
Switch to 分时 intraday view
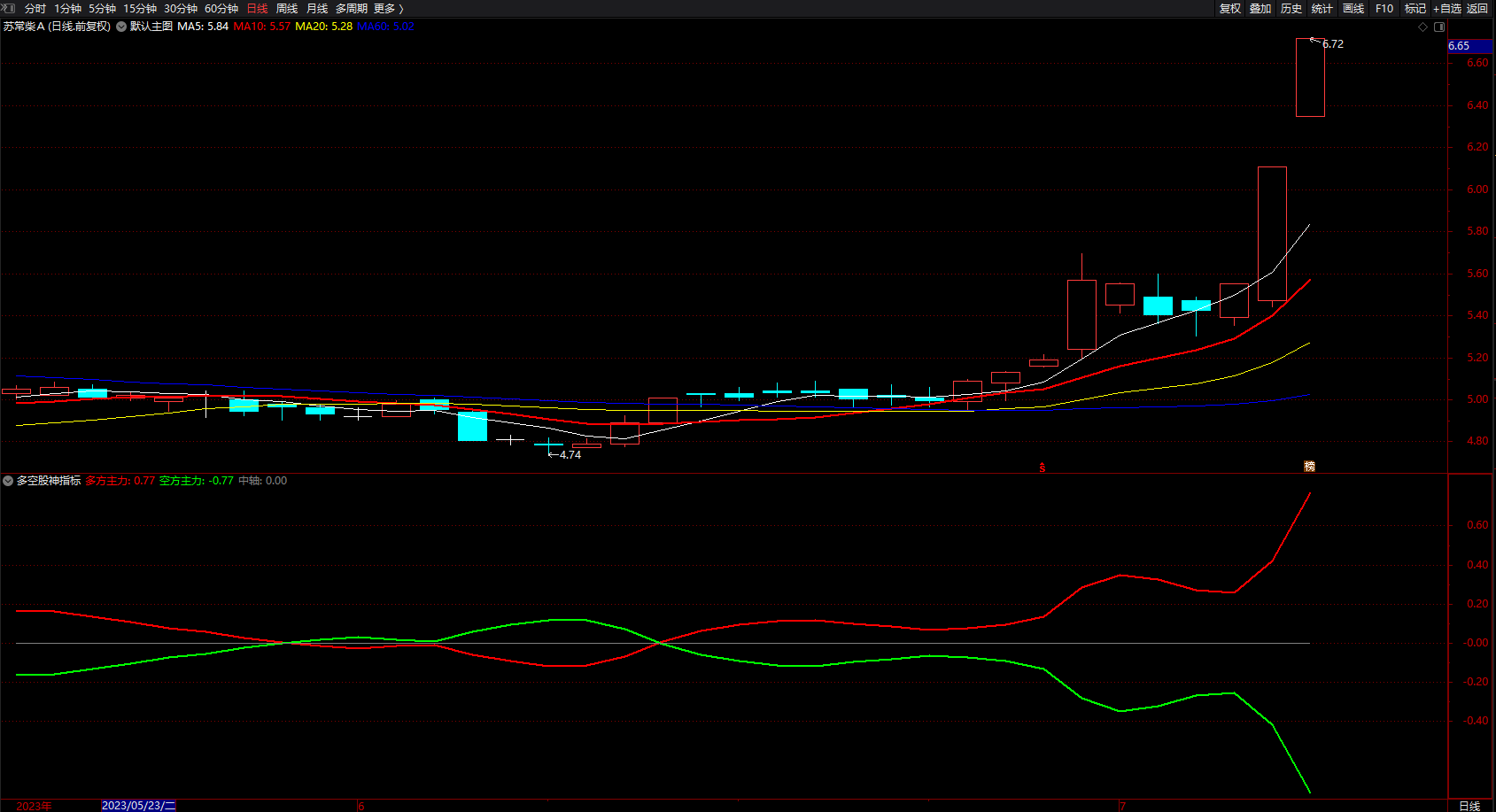coord(35,8)
